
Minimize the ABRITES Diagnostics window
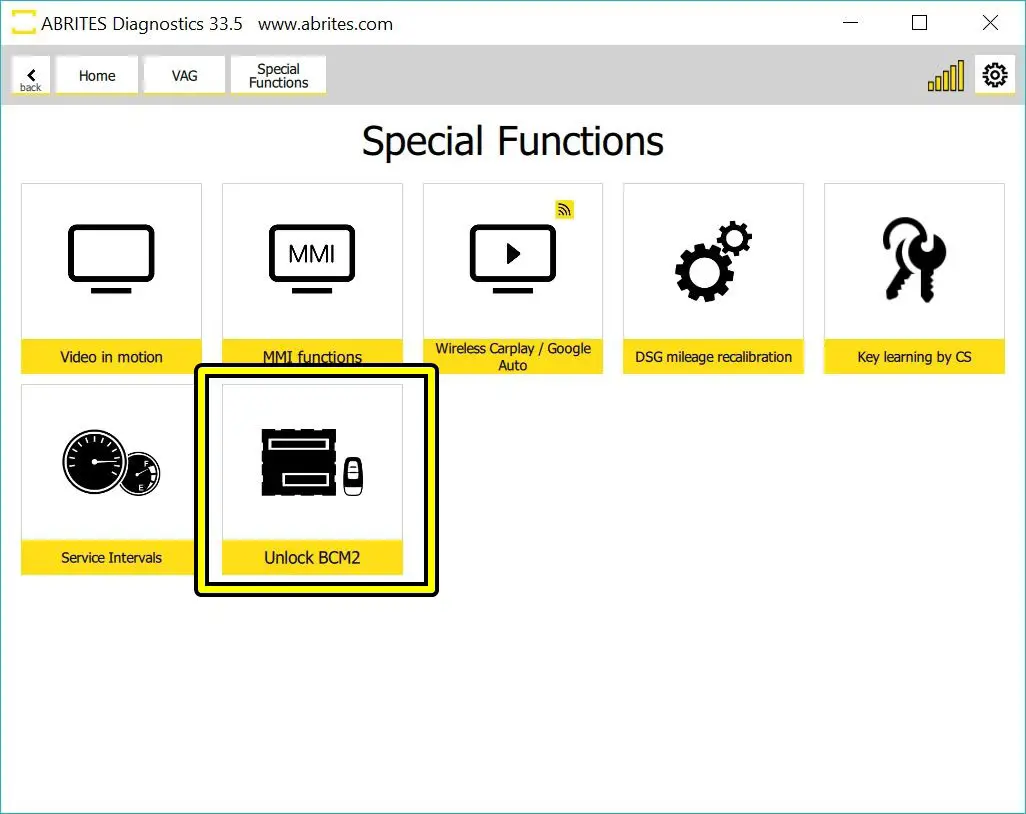(851, 23)
